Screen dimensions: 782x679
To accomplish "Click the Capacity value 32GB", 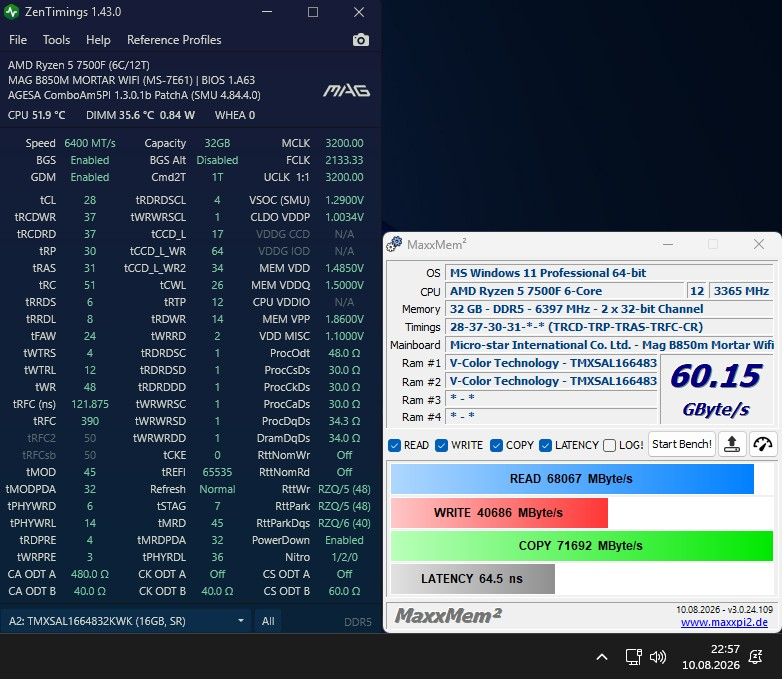I will point(217,143).
